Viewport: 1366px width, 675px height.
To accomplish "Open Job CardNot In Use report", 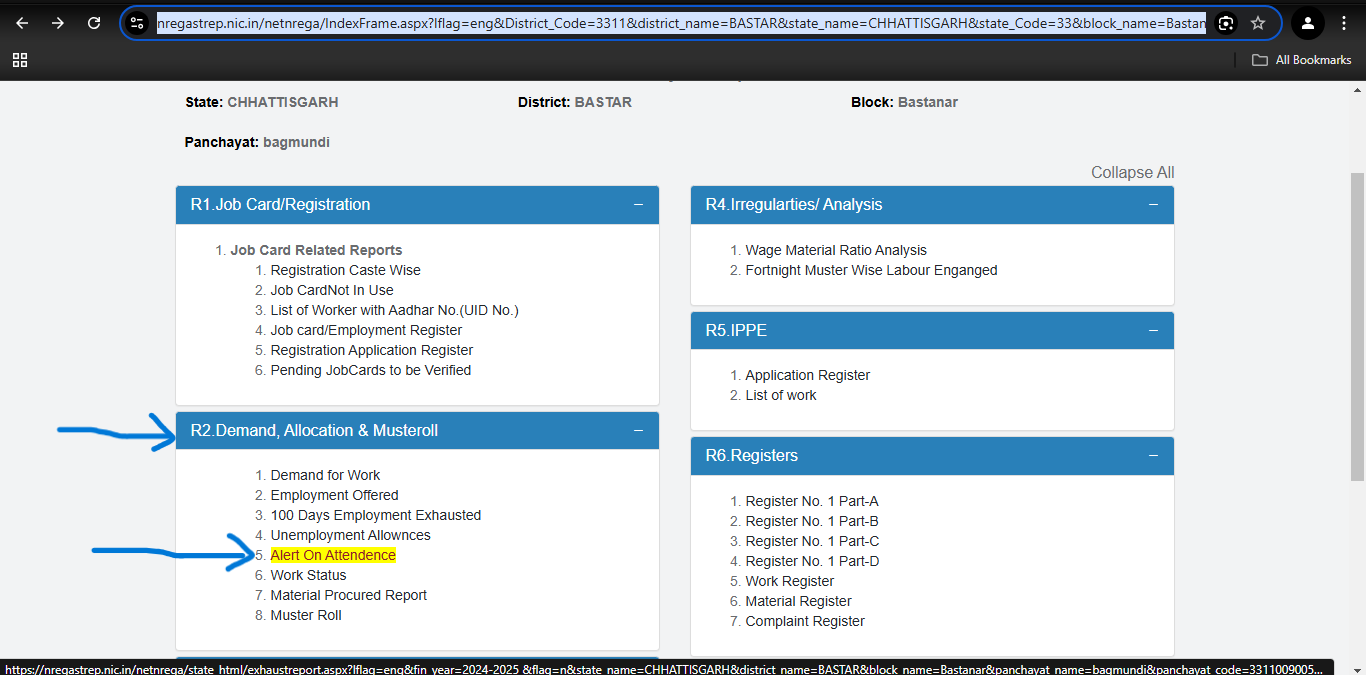I will coord(332,290).
